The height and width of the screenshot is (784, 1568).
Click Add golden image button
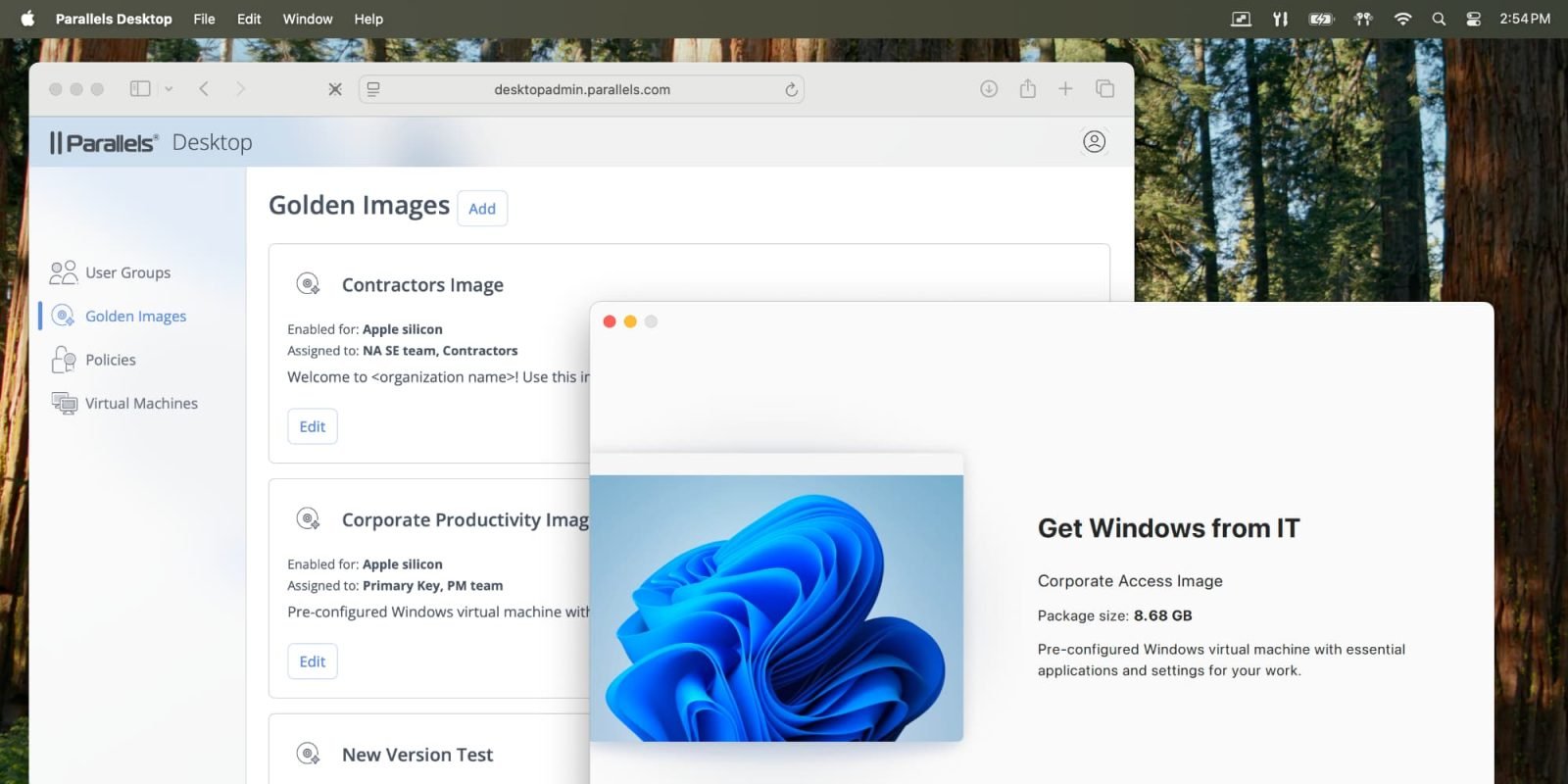pyautogui.click(x=482, y=209)
